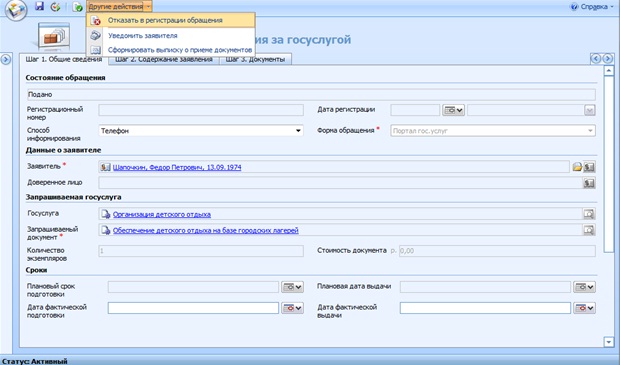
Task: Open the Способ информирования Телефон dropdown
Action: 201,130
